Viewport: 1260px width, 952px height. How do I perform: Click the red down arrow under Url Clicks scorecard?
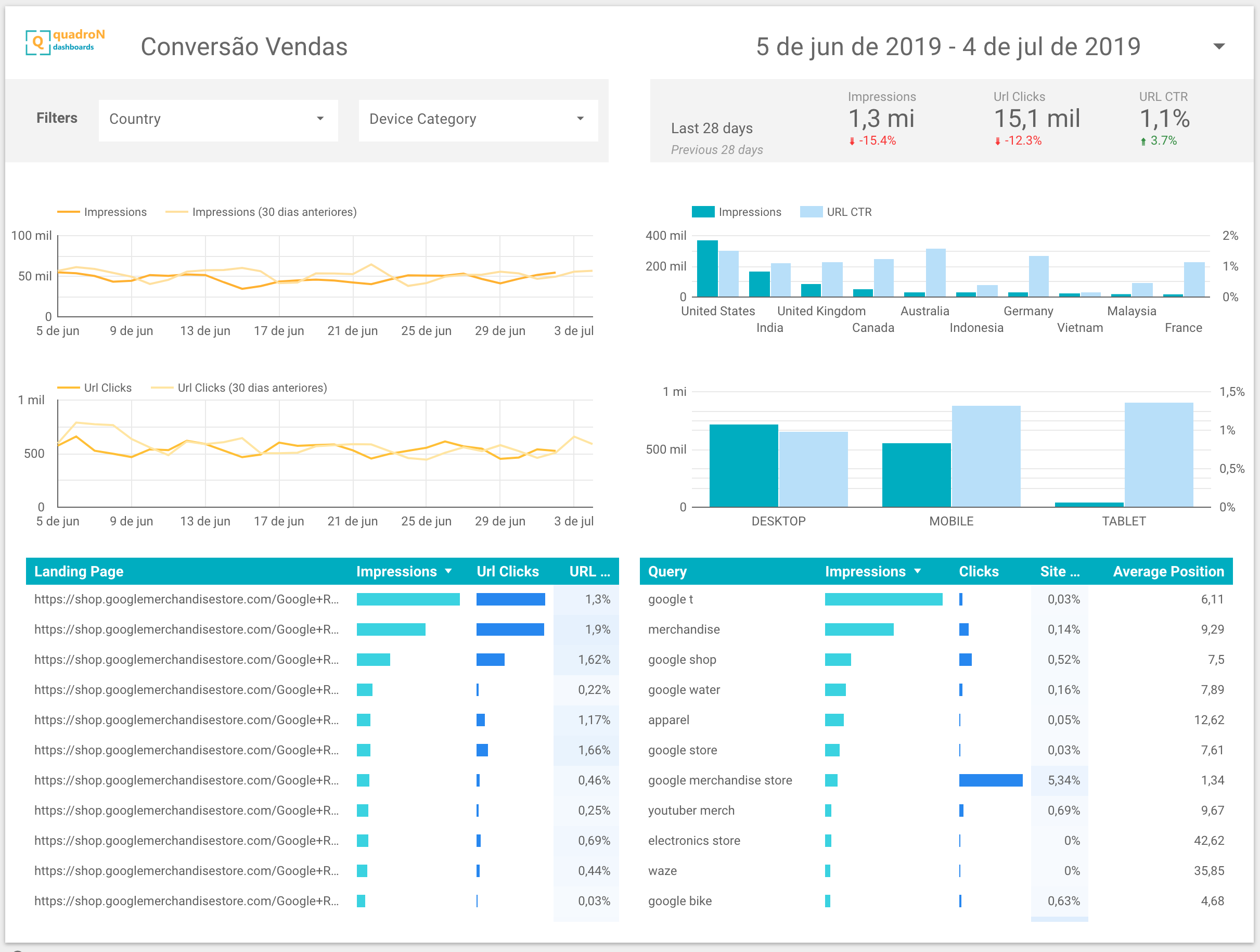(x=997, y=141)
